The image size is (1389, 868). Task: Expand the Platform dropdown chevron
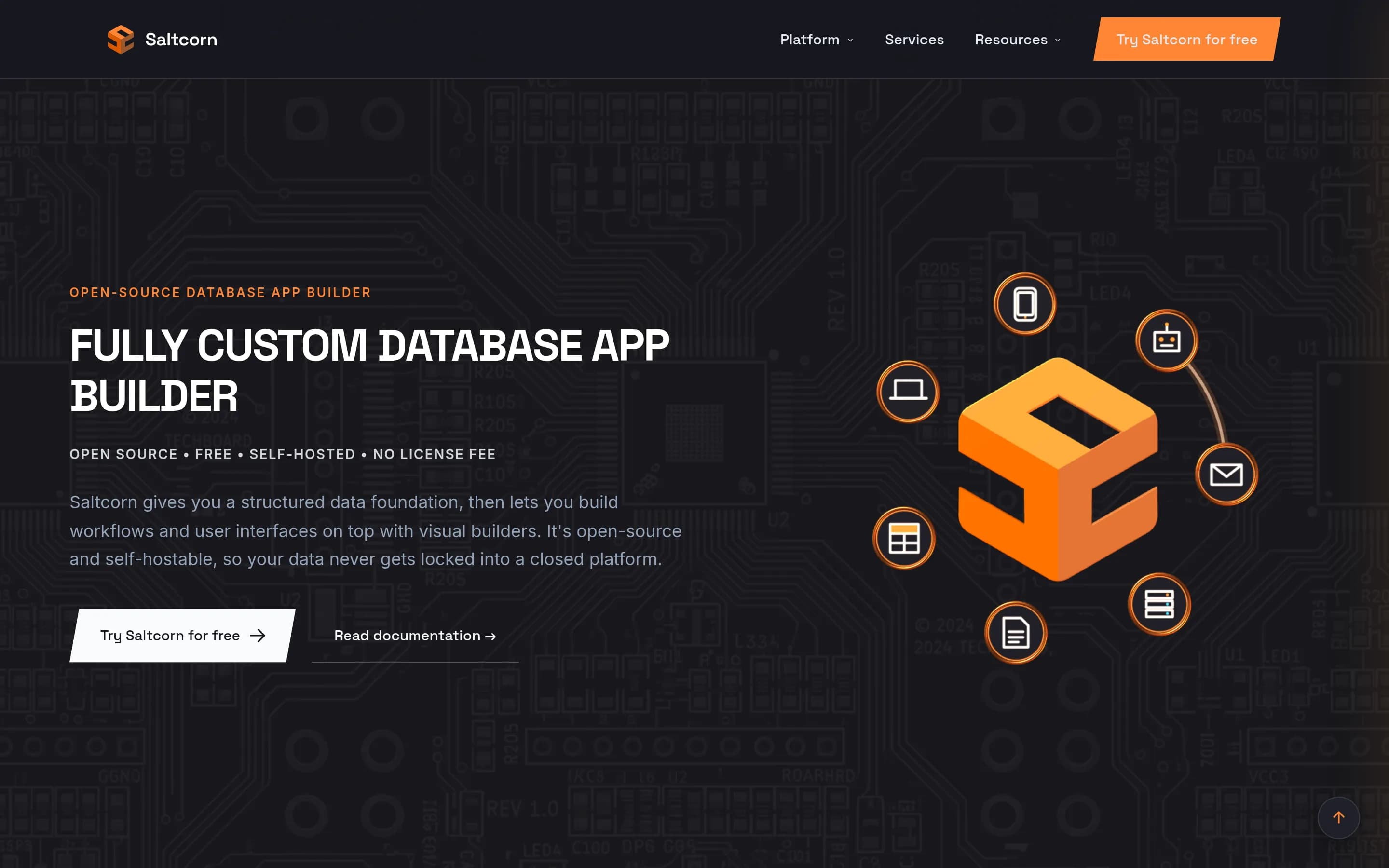click(x=850, y=40)
